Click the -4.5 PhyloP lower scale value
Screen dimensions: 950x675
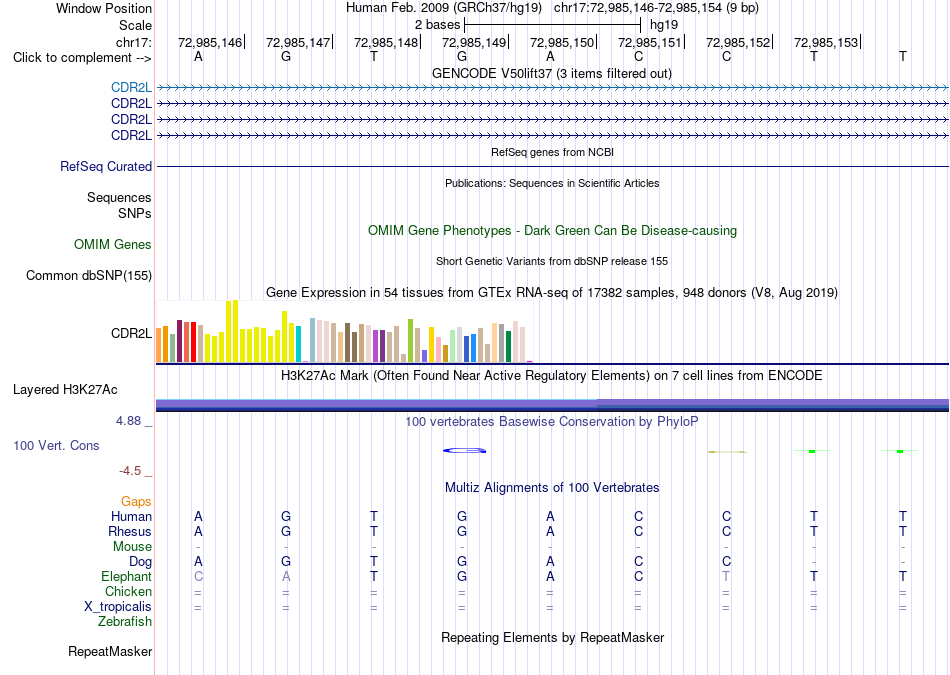130,471
